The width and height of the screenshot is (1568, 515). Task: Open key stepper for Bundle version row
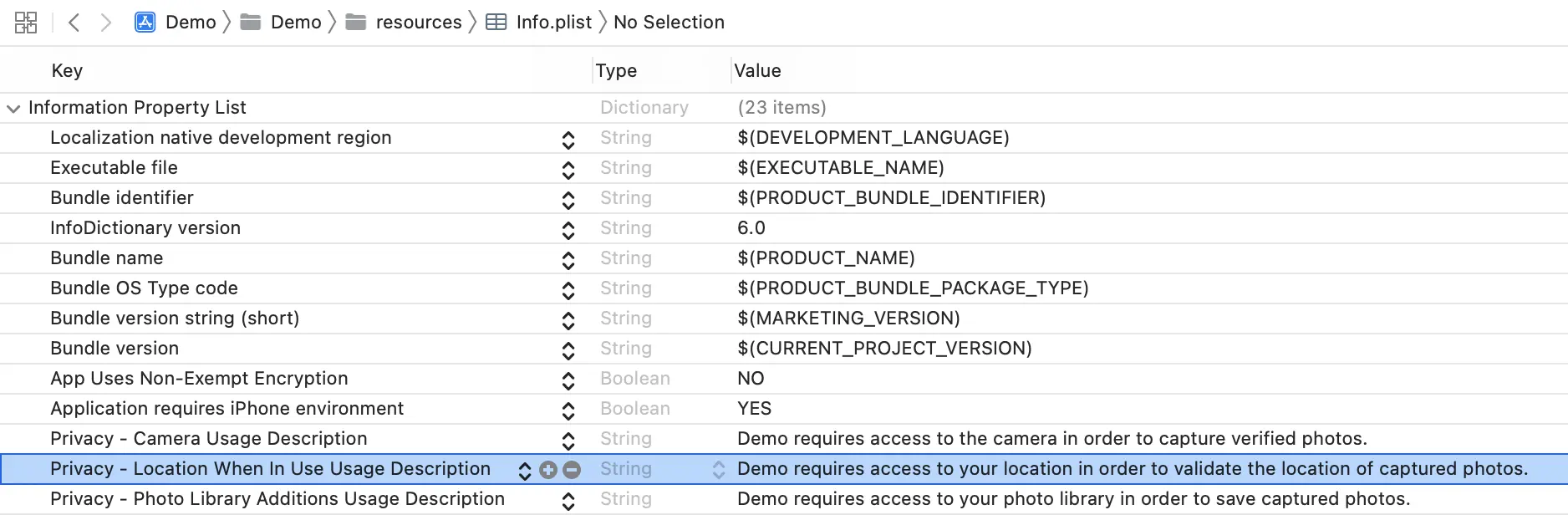[568, 350]
